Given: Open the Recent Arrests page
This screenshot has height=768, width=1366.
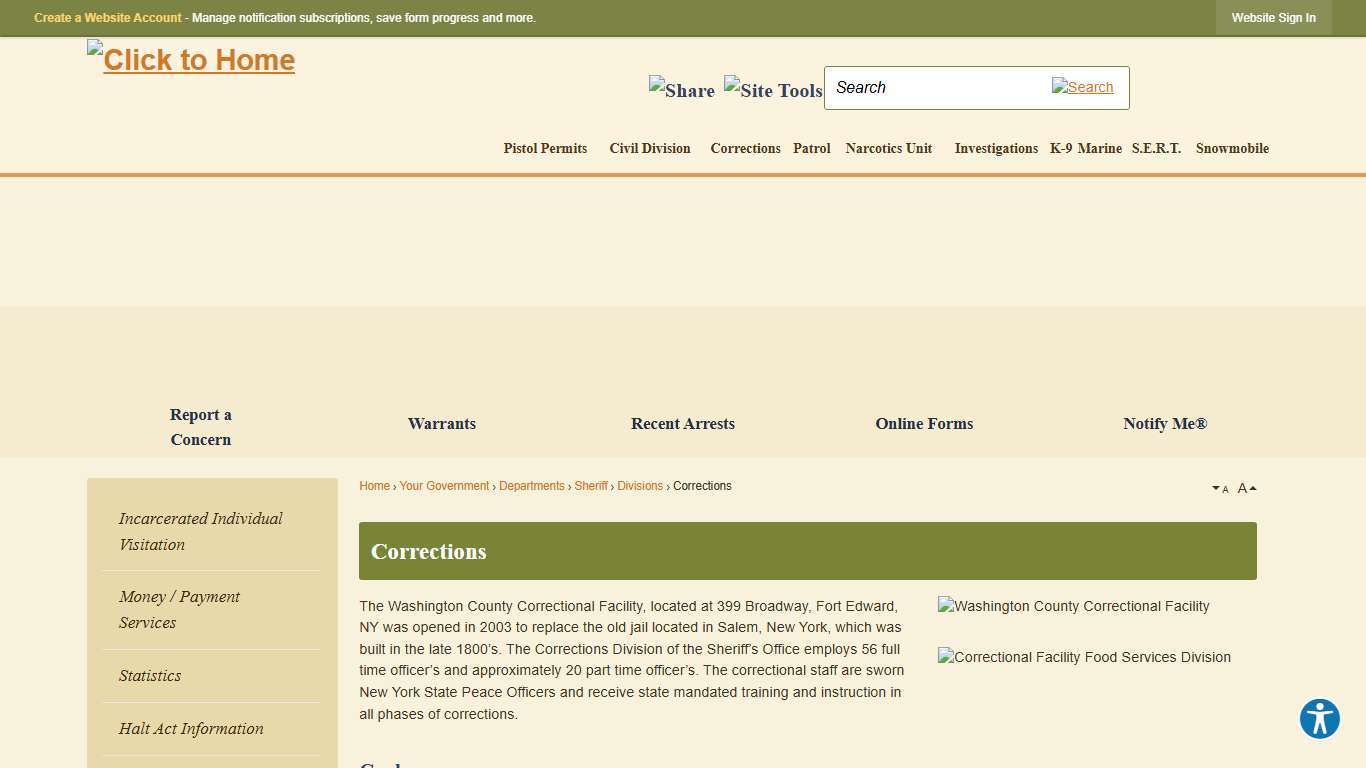Looking at the screenshot, I should tap(683, 423).
